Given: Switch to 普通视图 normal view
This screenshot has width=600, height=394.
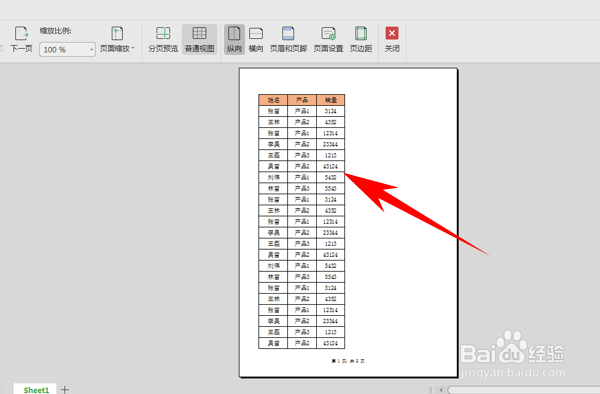Looking at the screenshot, I should pyautogui.click(x=199, y=39).
